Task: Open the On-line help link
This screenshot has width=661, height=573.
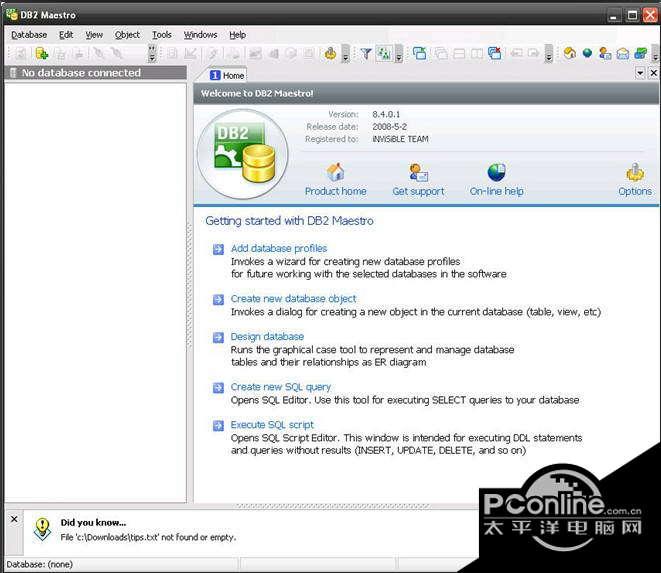Action: tap(497, 191)
